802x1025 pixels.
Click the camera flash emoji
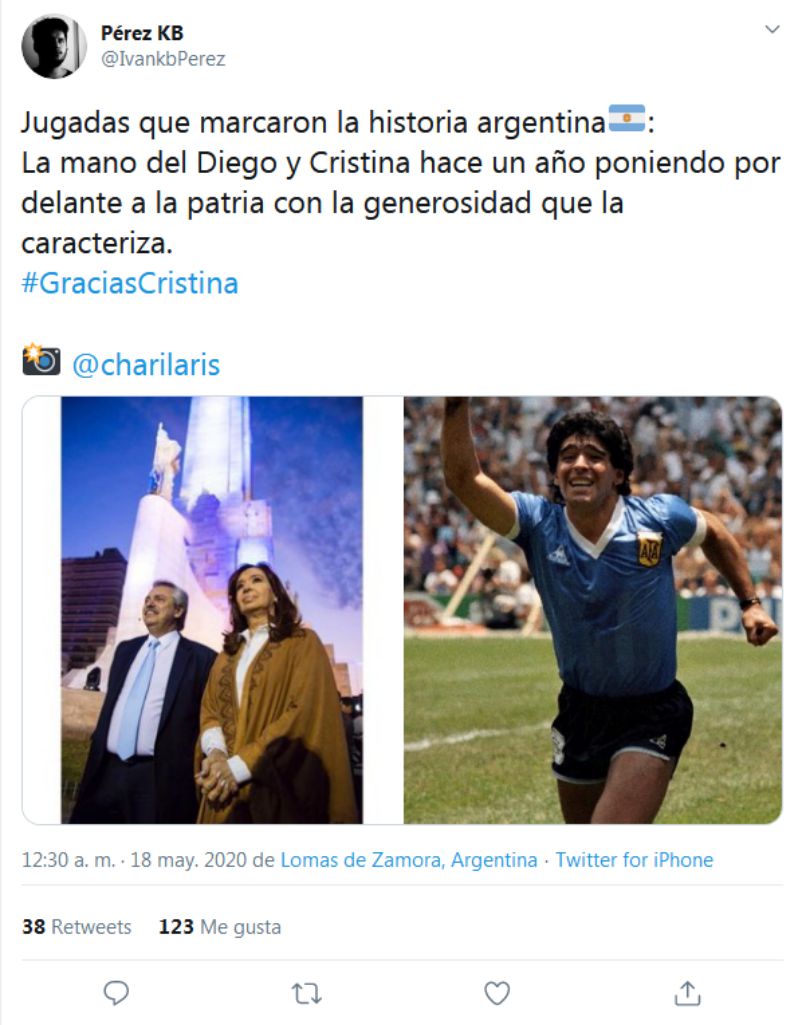pos(41,359)
